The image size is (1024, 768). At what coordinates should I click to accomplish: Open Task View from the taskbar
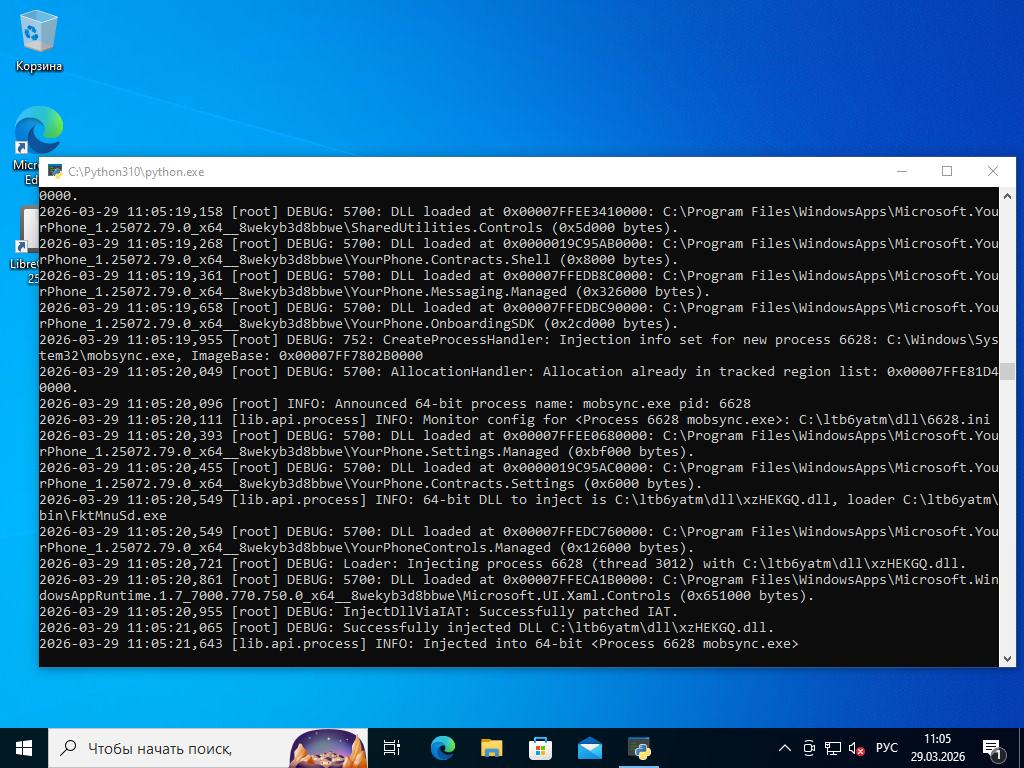(392, 747)
